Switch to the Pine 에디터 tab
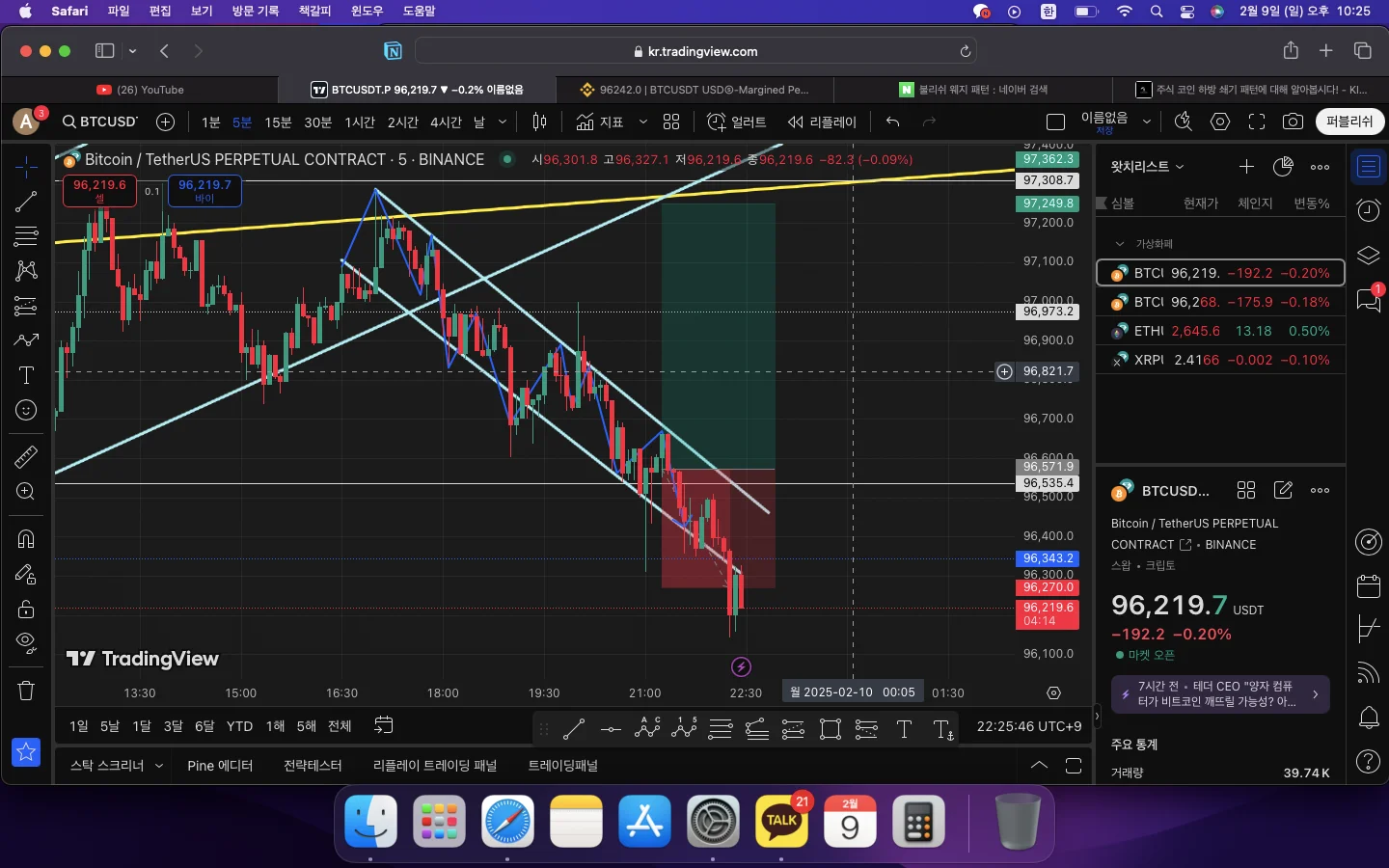 tap(220, 766)
